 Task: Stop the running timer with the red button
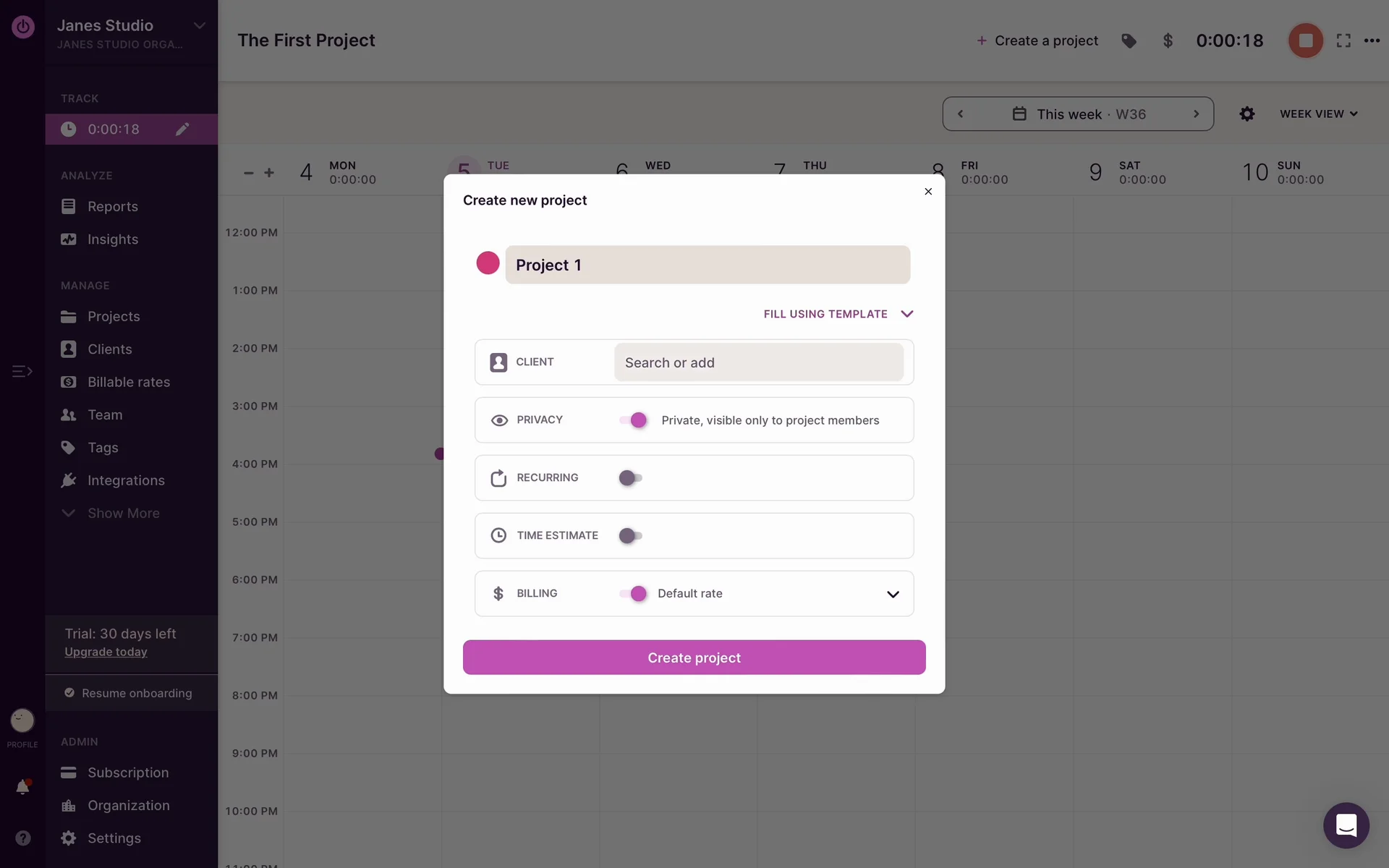click(1305, 41)
